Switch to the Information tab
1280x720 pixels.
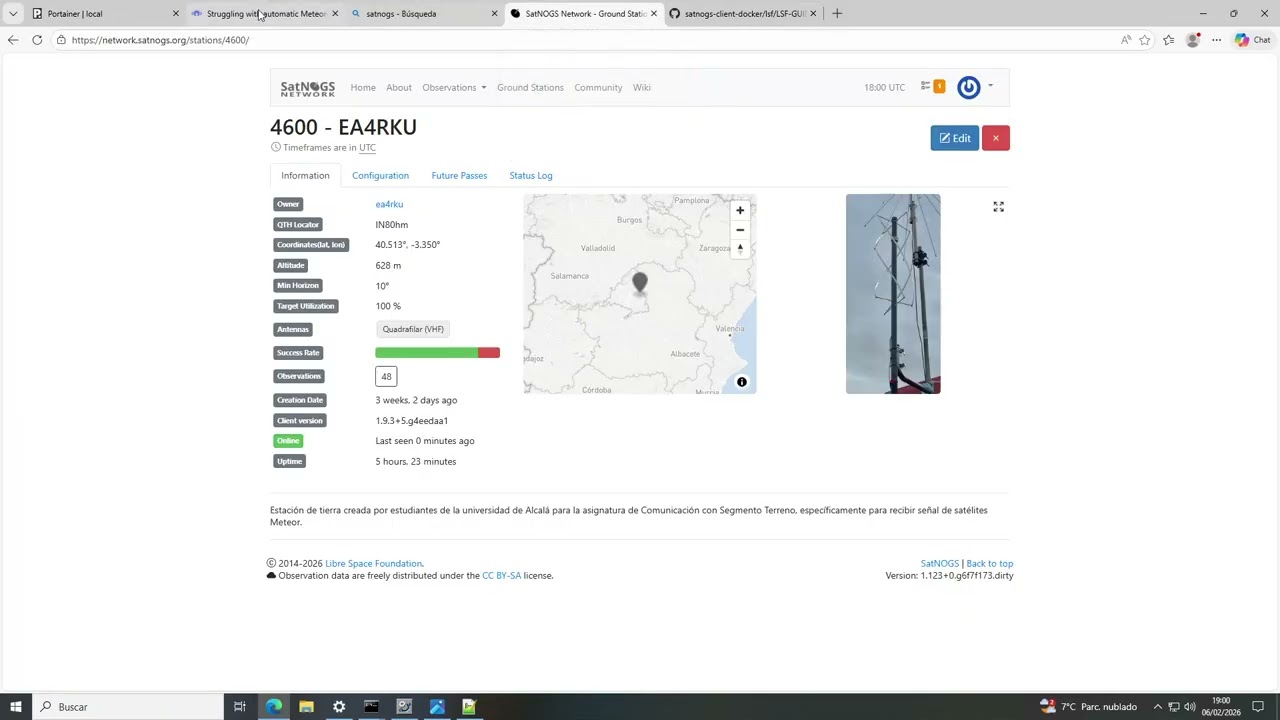tap(305, 176)
